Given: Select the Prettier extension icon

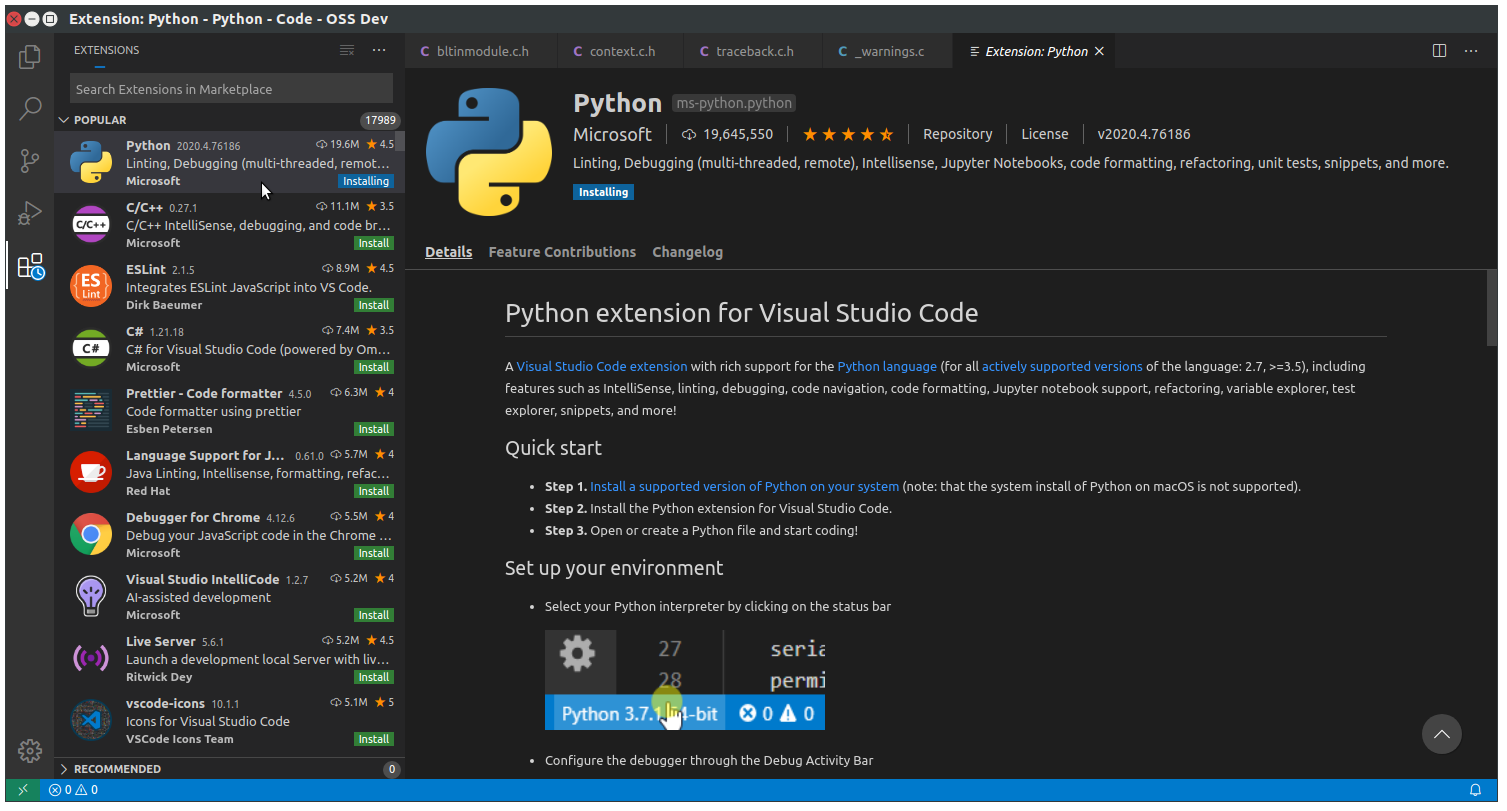Looking at the screenshot, I should pyautogui.click(x=91, y=411).
